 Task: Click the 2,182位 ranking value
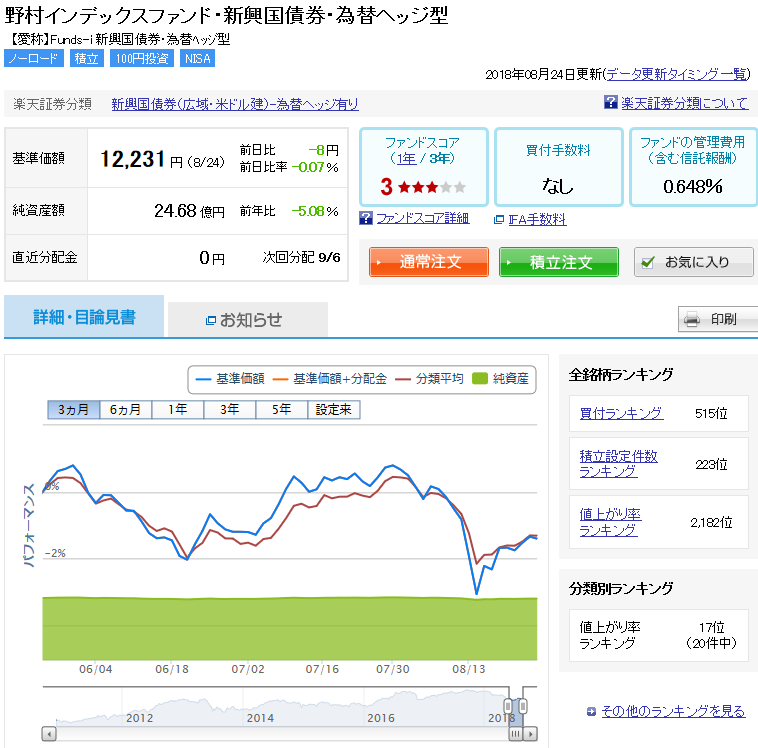(711, 522)
